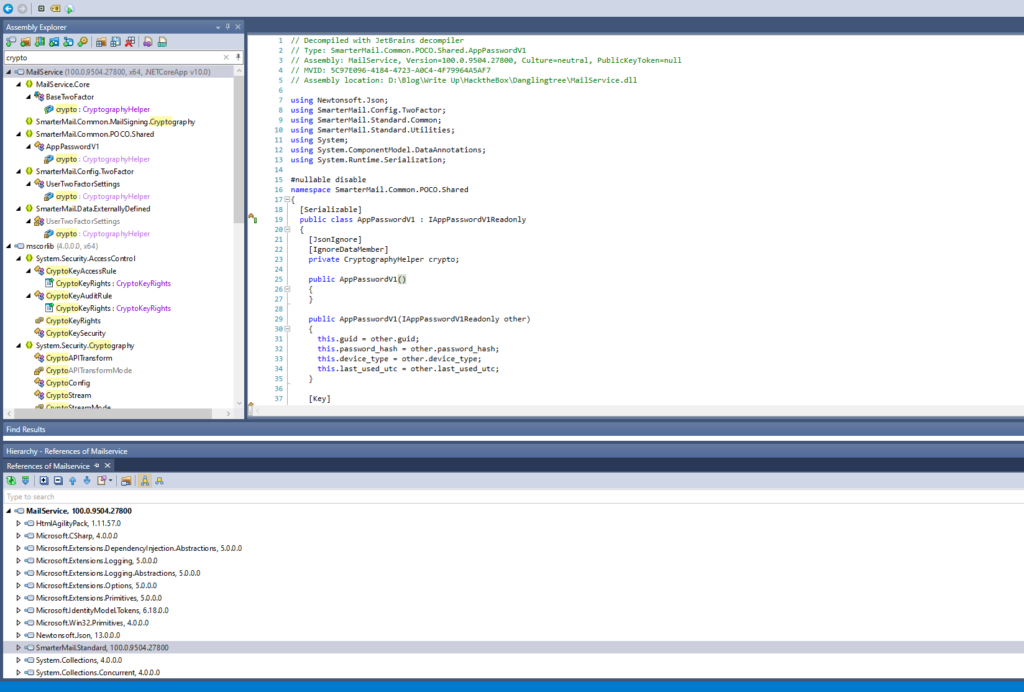Toggle the highlighted referenced-assemblies hierarchy mode
The height and width of the screenshot is (692, 1024).
click(x=145, y=481)
